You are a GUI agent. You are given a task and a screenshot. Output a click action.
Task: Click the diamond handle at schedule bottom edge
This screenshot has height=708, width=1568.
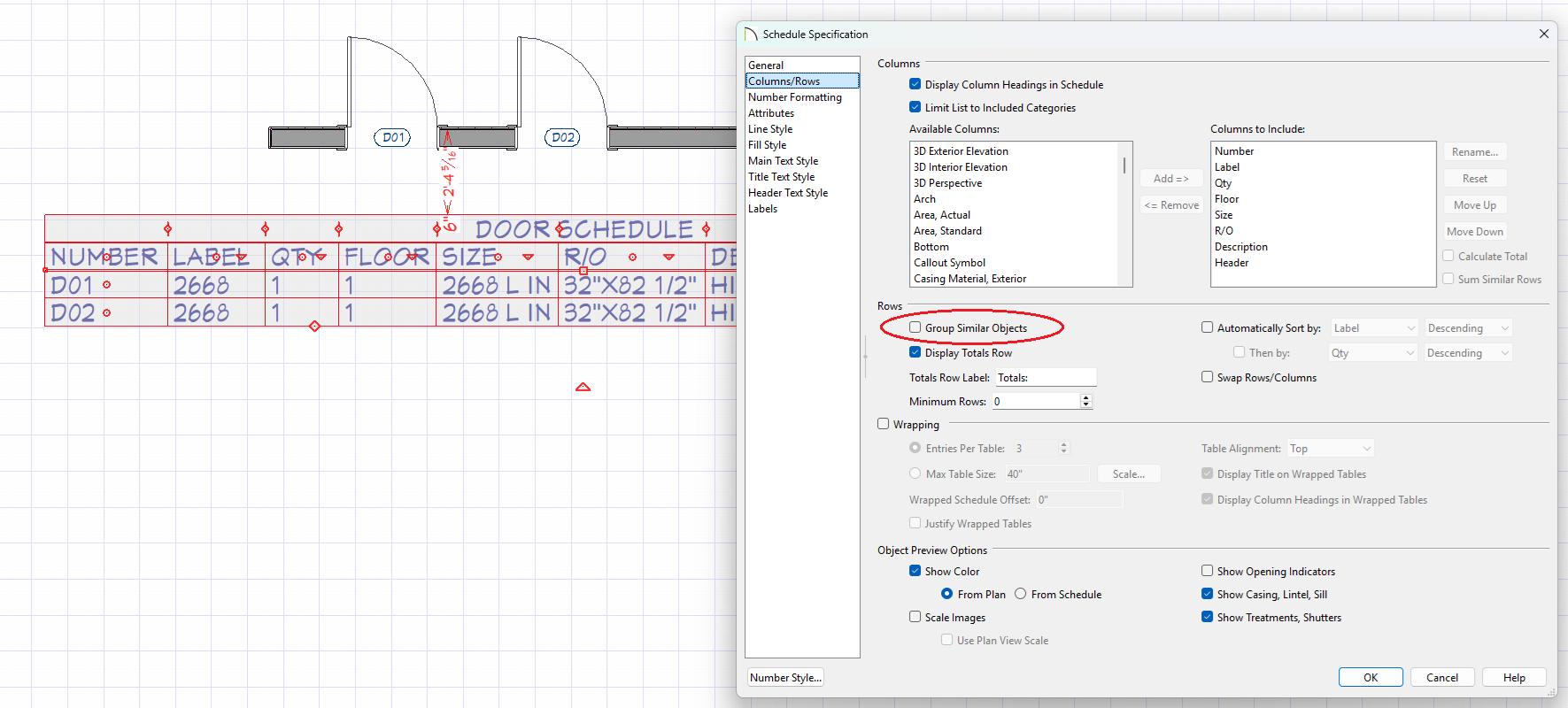pos(314,327)
